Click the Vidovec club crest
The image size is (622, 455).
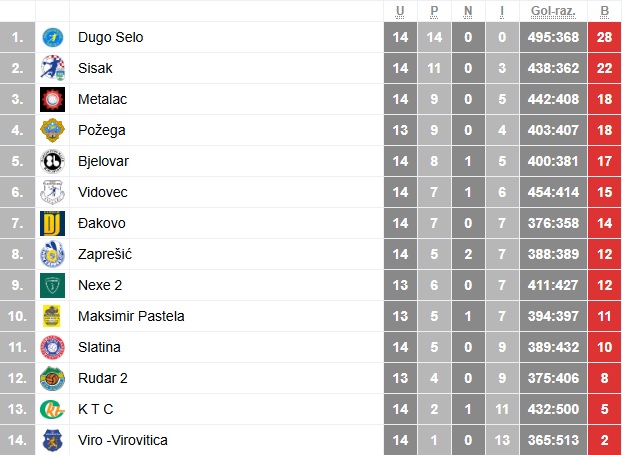point(52,192)
